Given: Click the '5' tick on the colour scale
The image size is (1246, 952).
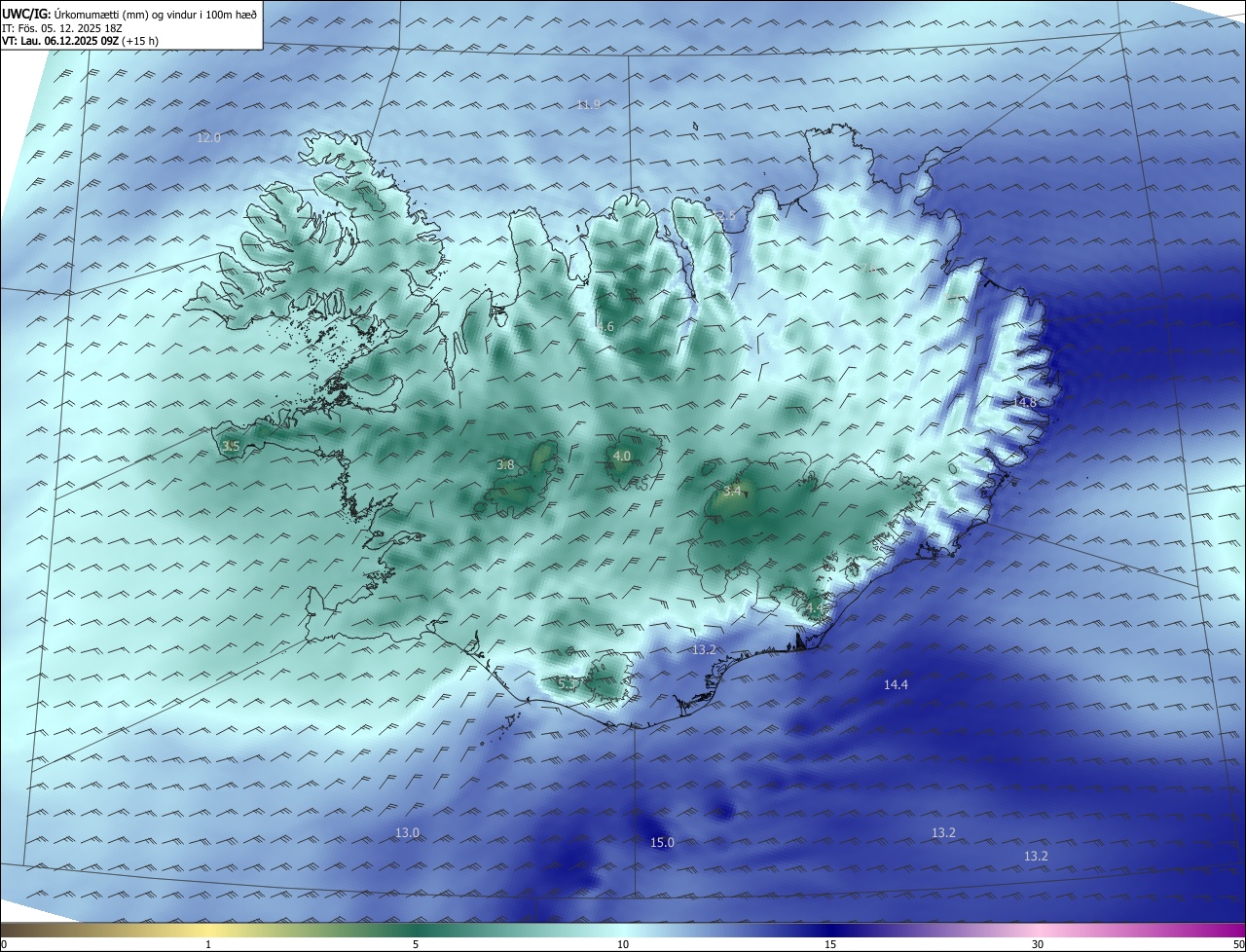Looking at the screenshot, I should (416, 944).
